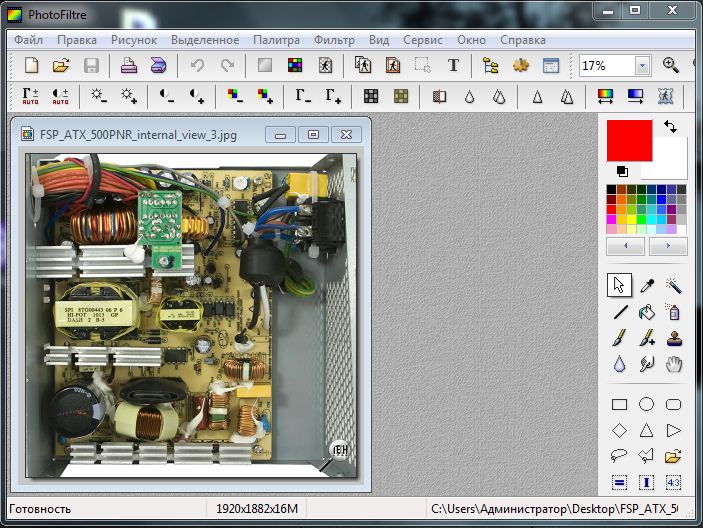Select the Magic Wand tool
Screen dimensions: 703x528
point(673,285)
